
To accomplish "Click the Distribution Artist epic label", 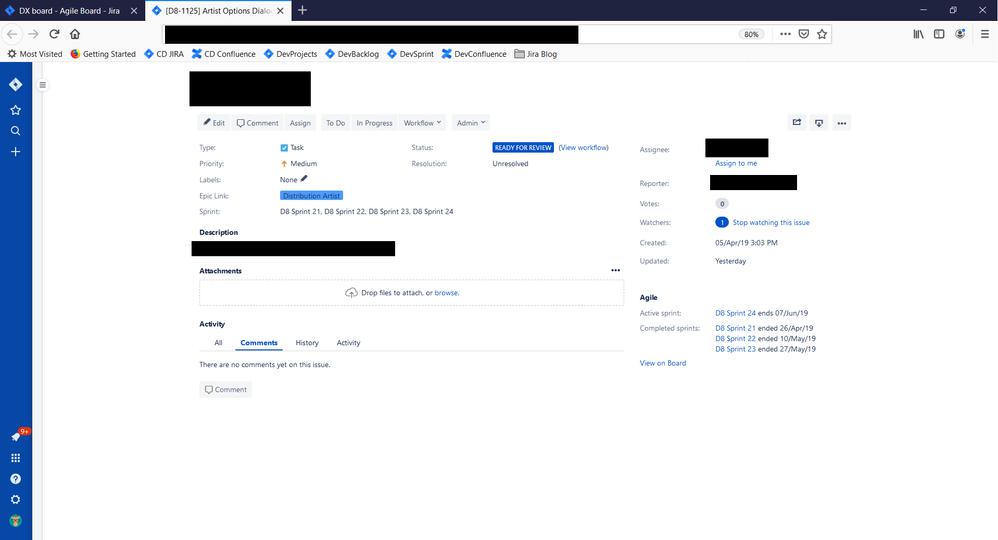I will point(311,195).
